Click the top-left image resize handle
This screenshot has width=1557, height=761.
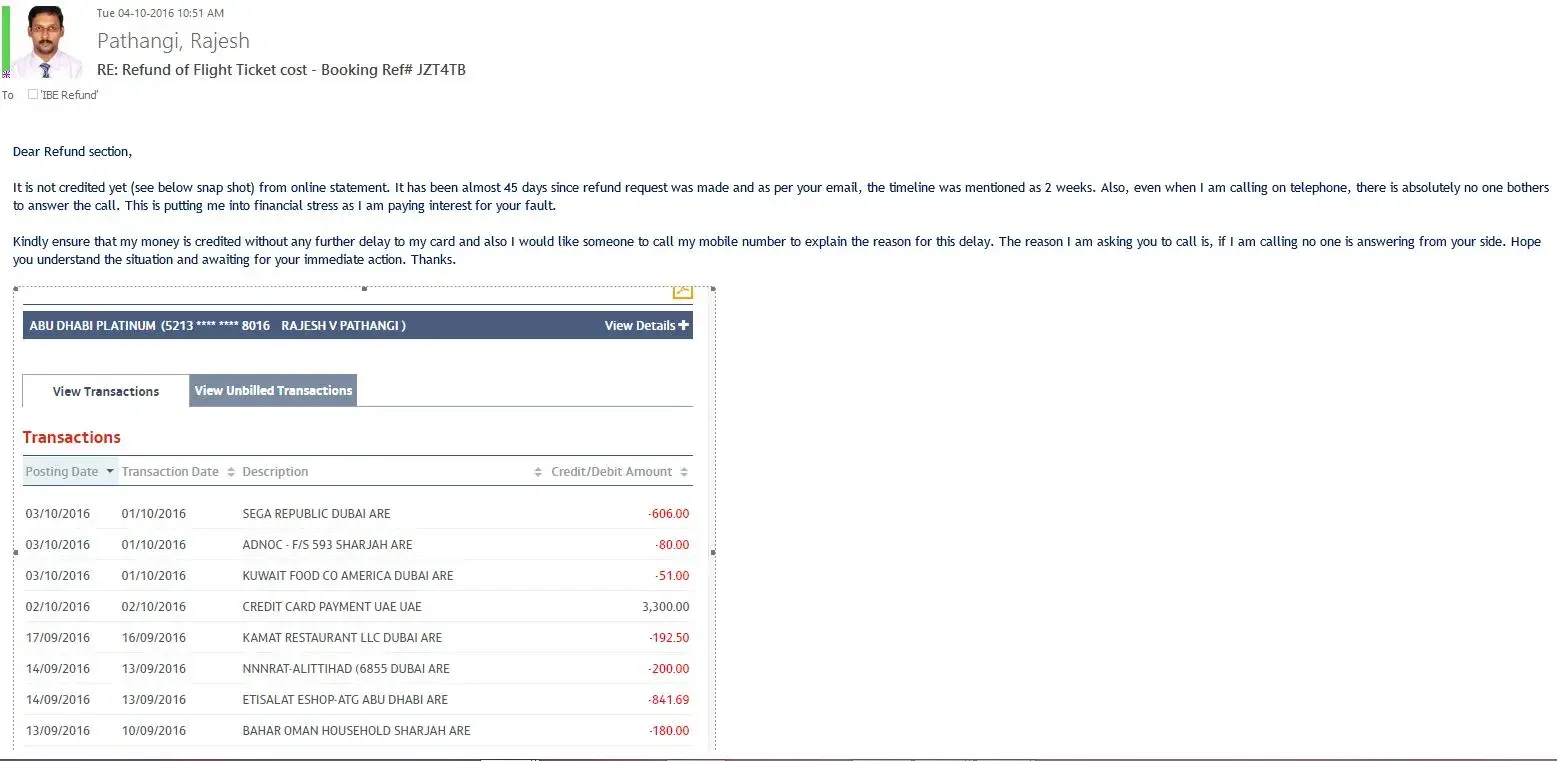(x=16, y=289)
